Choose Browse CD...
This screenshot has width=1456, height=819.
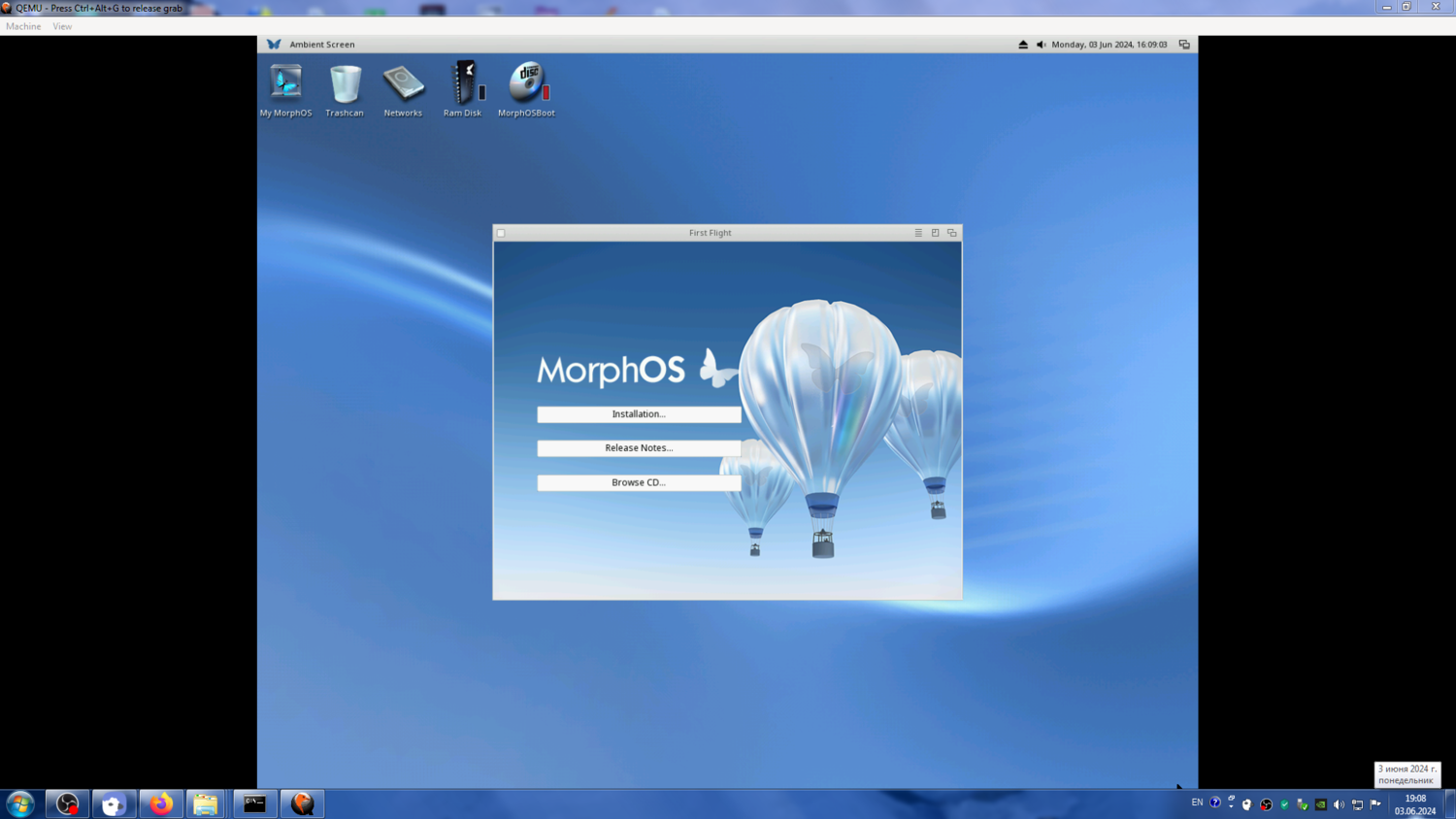pos(639,482)
